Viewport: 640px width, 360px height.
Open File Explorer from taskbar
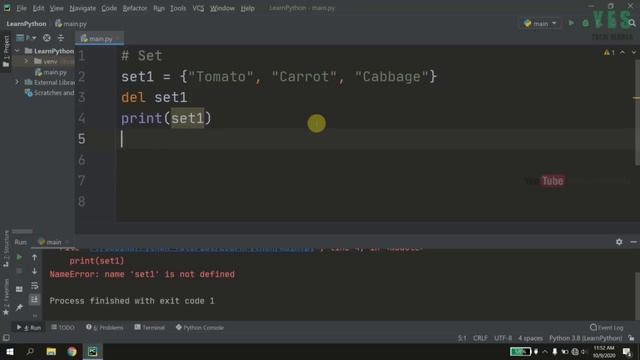click(x=51, y=351)
